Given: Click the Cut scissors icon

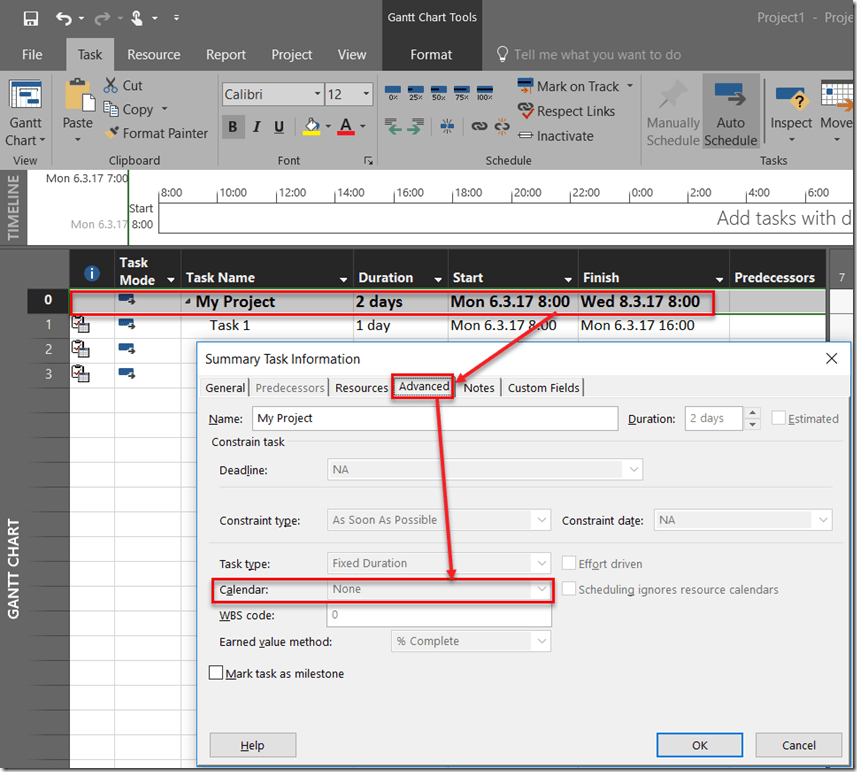Looking at the screenshot, I should [x=111, y=86].
